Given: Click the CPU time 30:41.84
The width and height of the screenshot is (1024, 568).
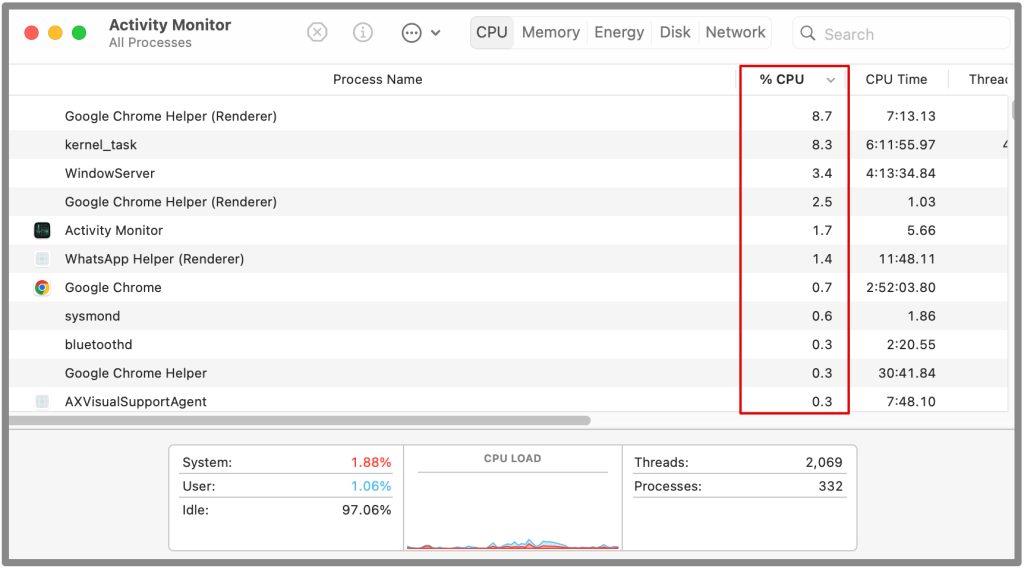Looking at the screenshot, I should [x=906, y=373].
